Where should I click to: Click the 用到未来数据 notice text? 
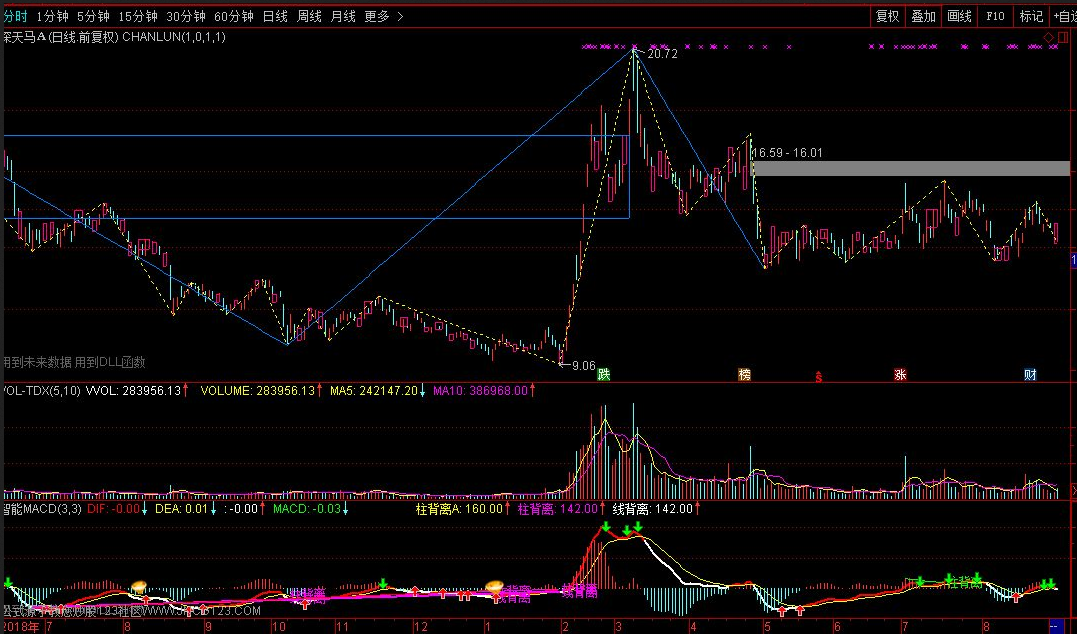pyautogui.click(x=36, y=362)
